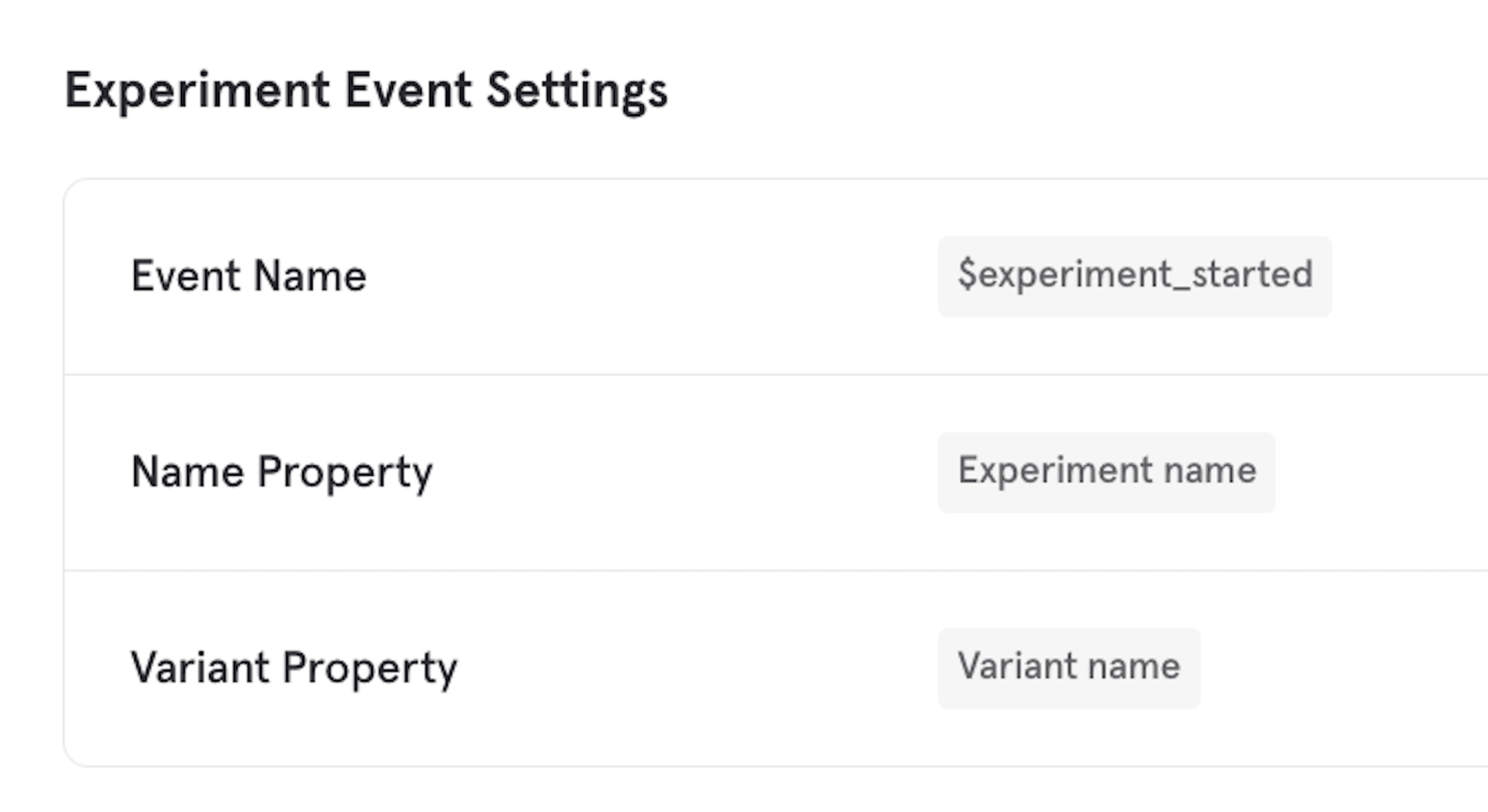Click the word 'Settings' in the heading
Image resolution: width=1488 pixels, height=812 pixels.
tap(577, 91)
